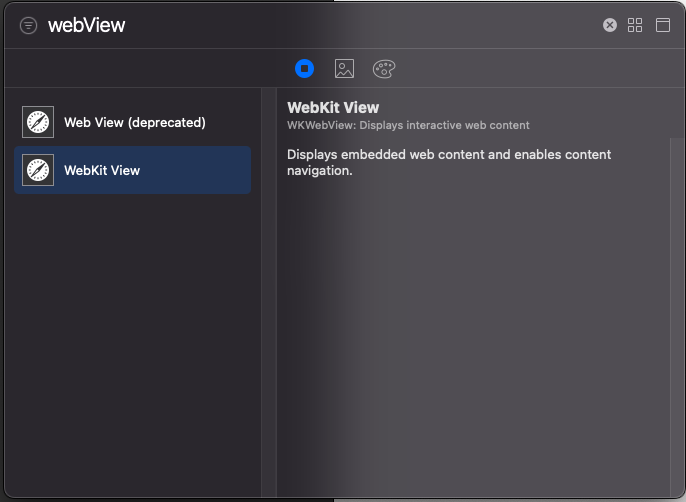Clear the webView search text
Image resolution: width=686 pixels, height=502 pixels.
pos(610,25)
